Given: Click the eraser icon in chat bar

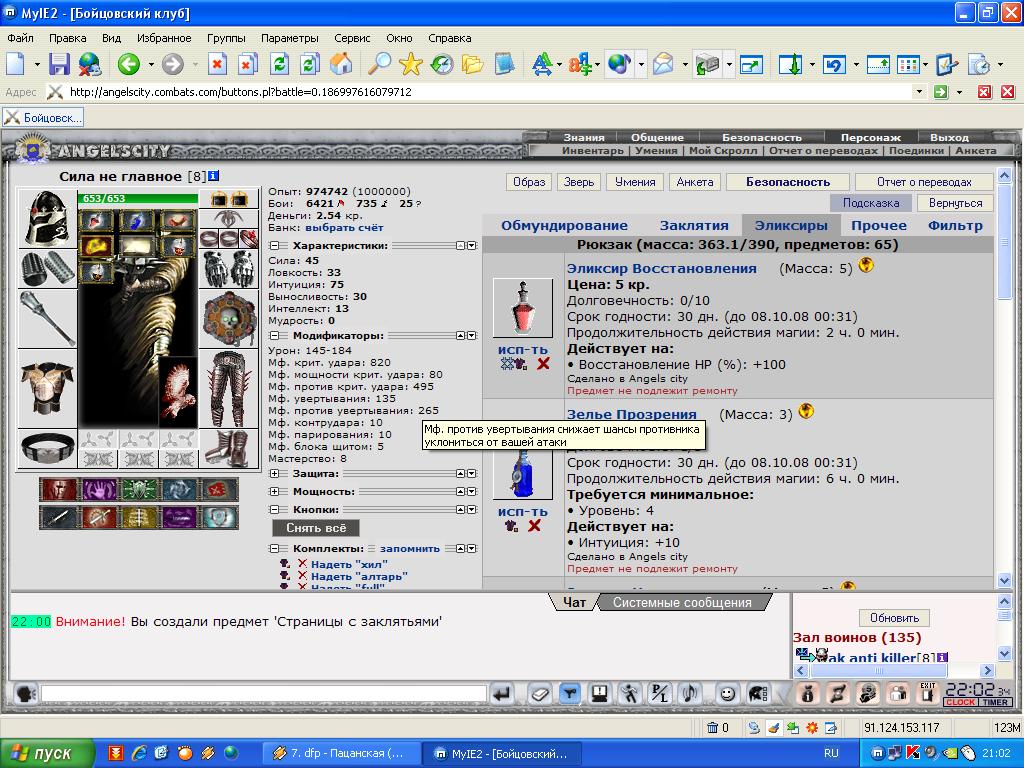Looking at the screenshot, I should (x=539, y=694).
